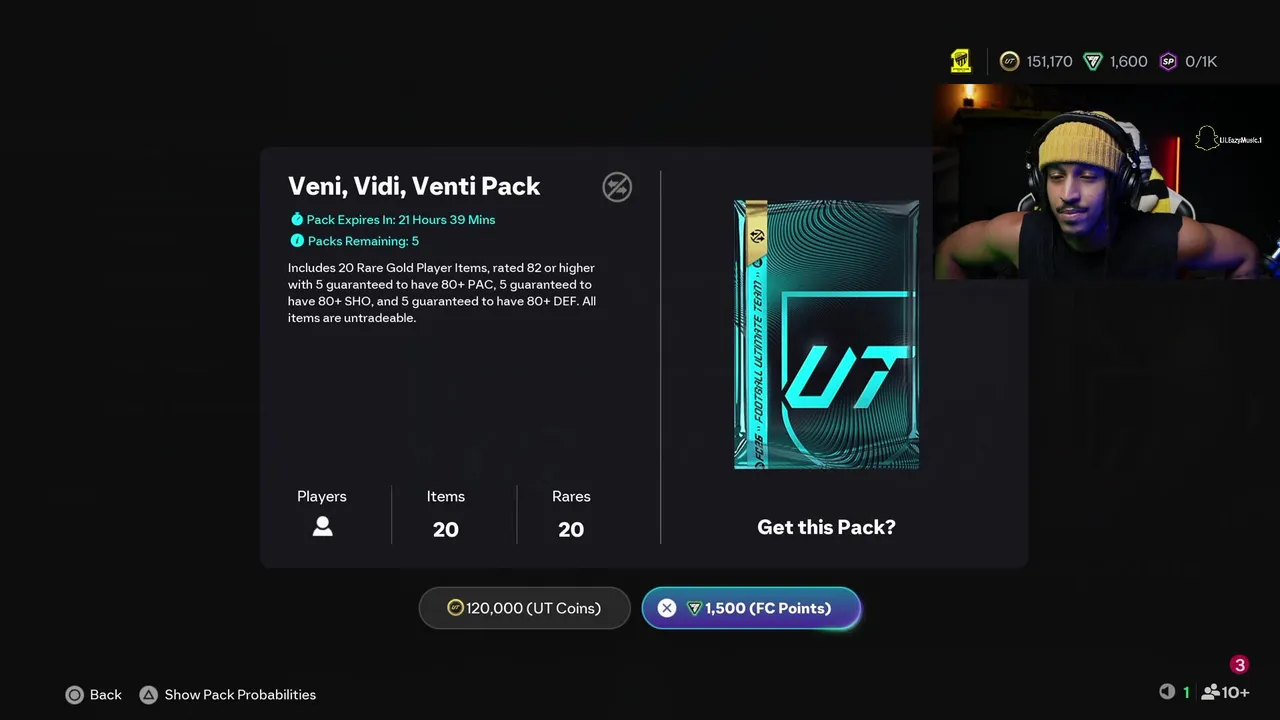Click the red notification badge showing 3
The width and height of the screenshot is (1280, 720).
1239,665
